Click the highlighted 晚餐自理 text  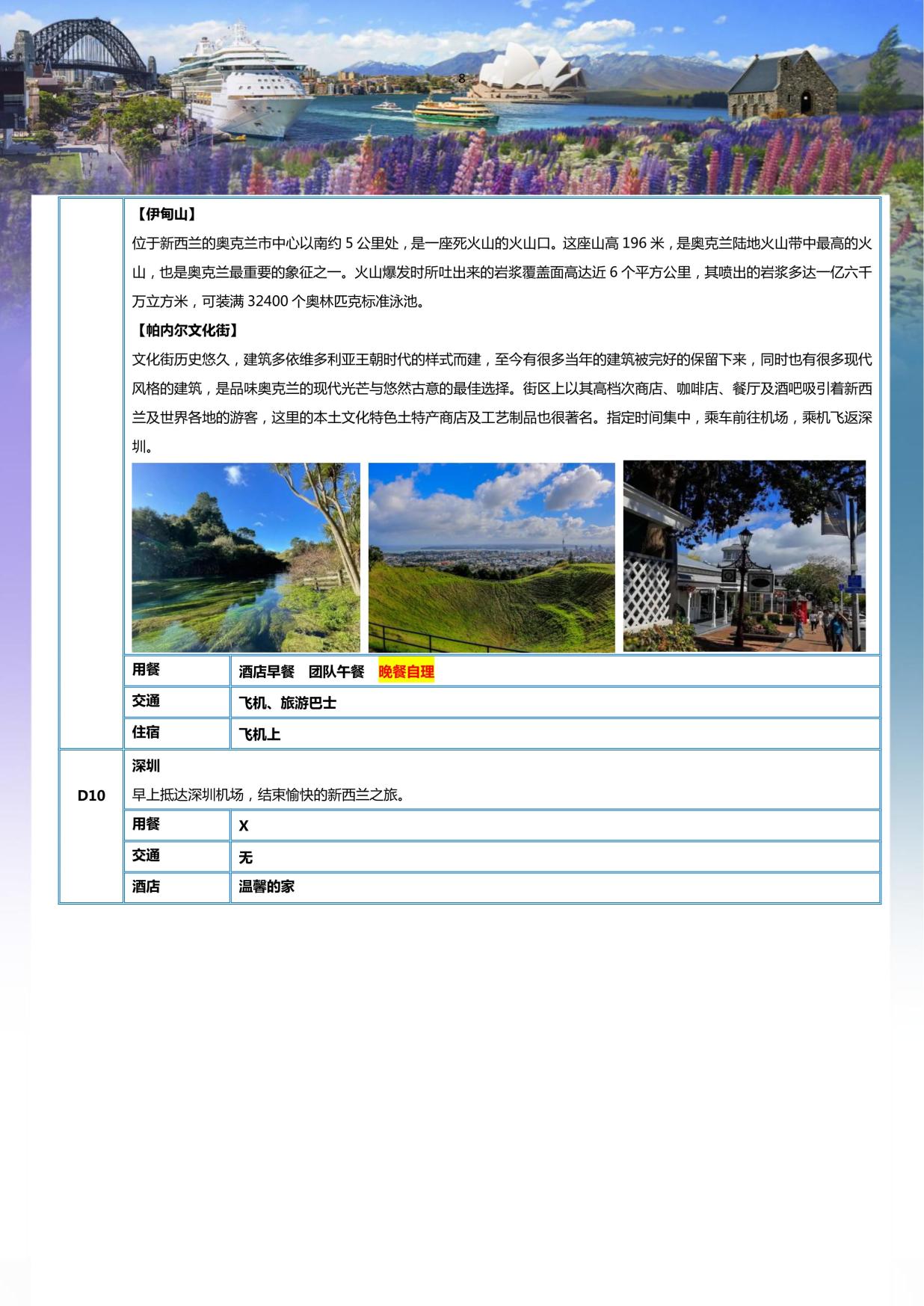click(406, 672)
